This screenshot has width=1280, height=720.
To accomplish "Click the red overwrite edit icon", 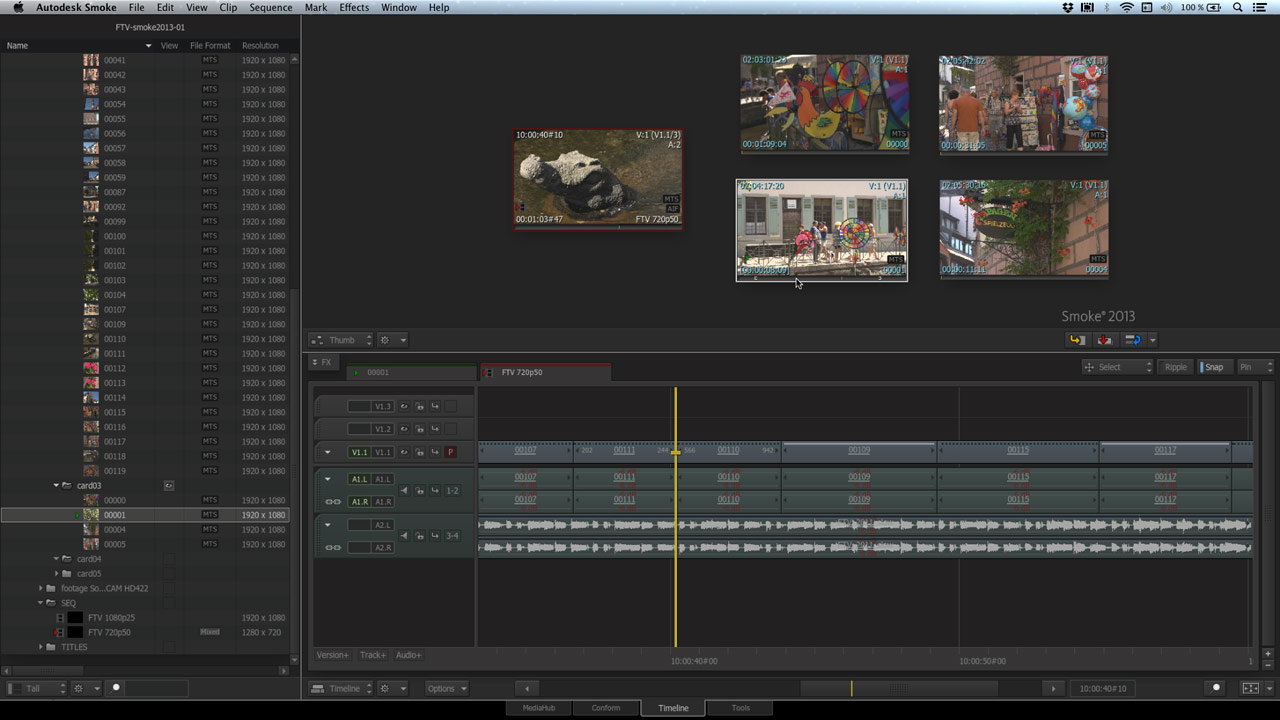I will tap(1104, 340).
